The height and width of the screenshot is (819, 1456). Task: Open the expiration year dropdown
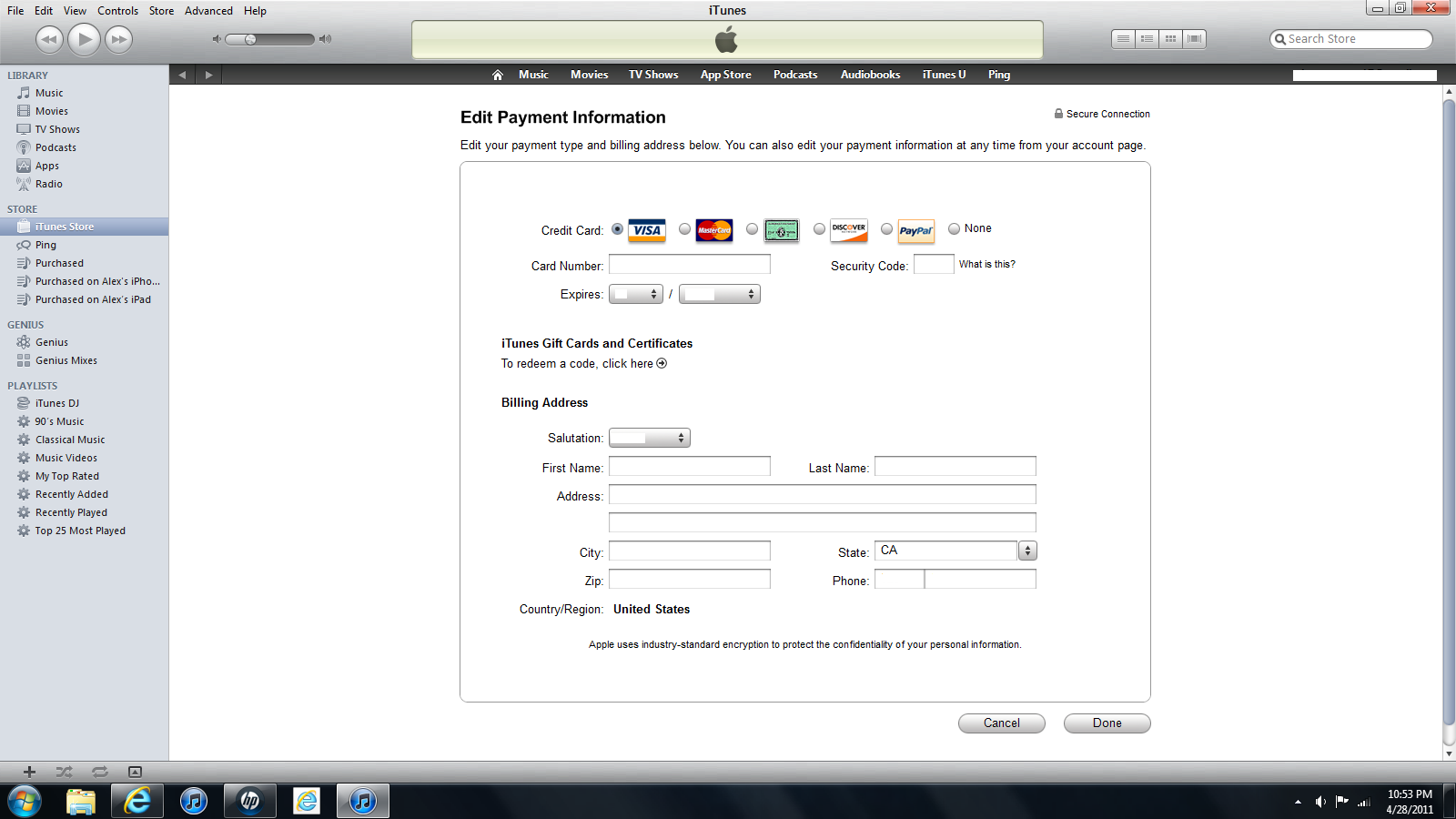point(719,294)
